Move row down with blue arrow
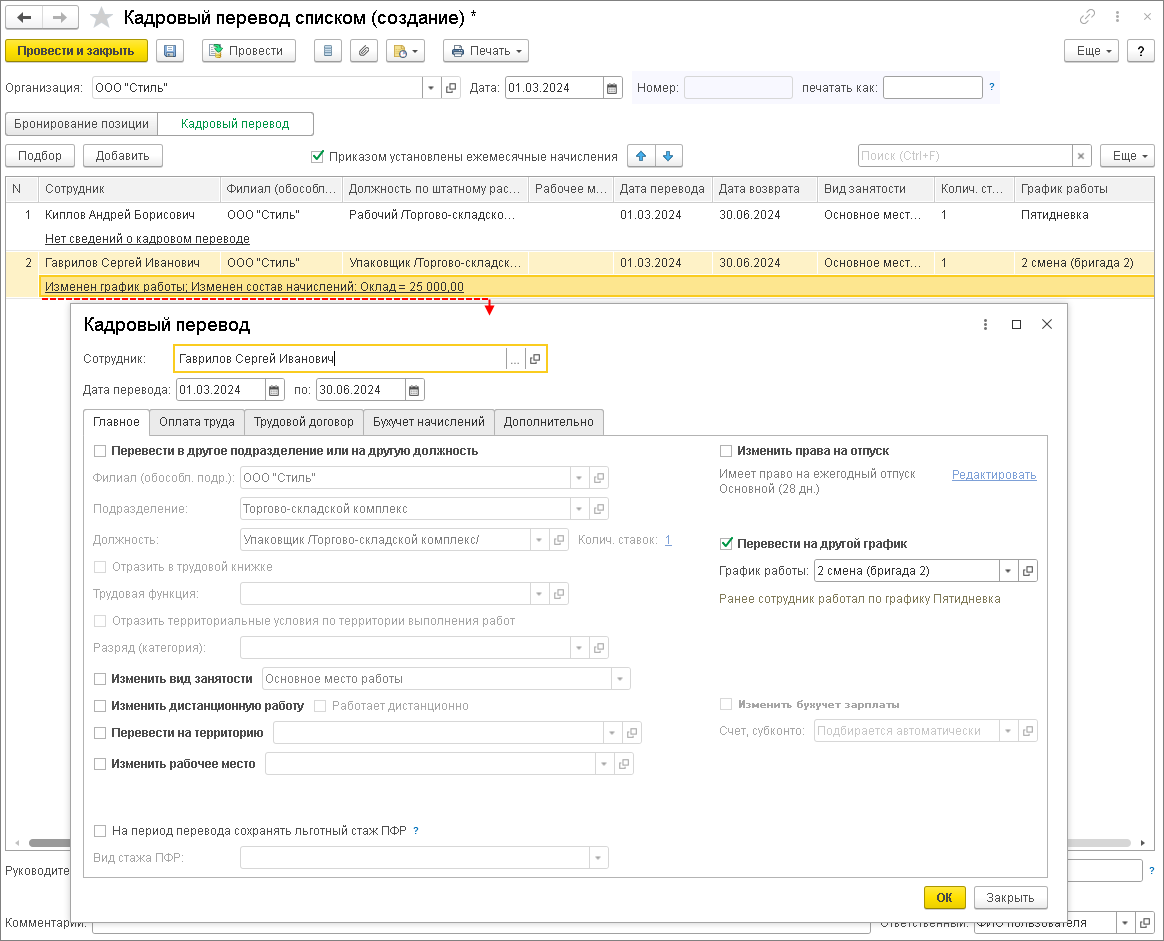Viewport: 1164px width, 941px height. [x=668, y=156]
